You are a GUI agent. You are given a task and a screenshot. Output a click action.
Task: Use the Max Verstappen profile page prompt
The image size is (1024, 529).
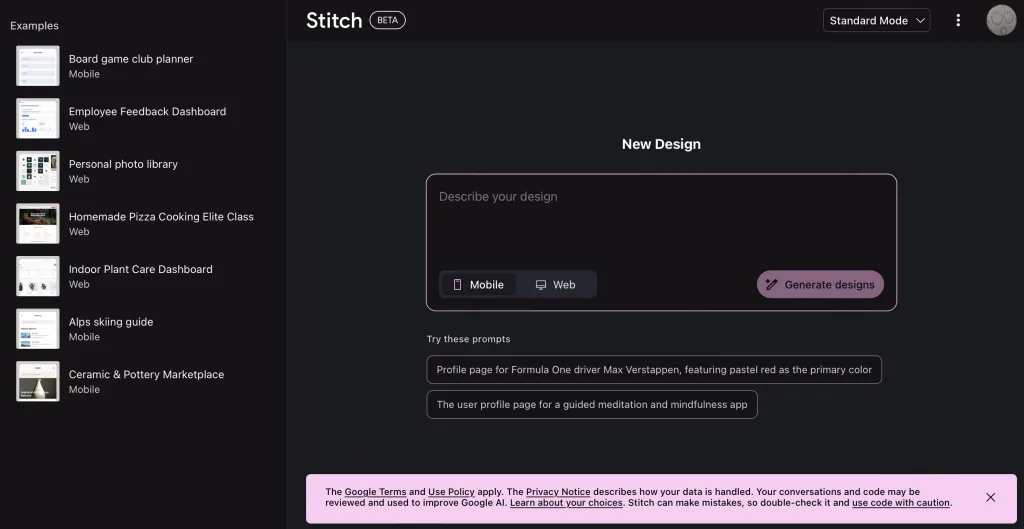point(654,370)
